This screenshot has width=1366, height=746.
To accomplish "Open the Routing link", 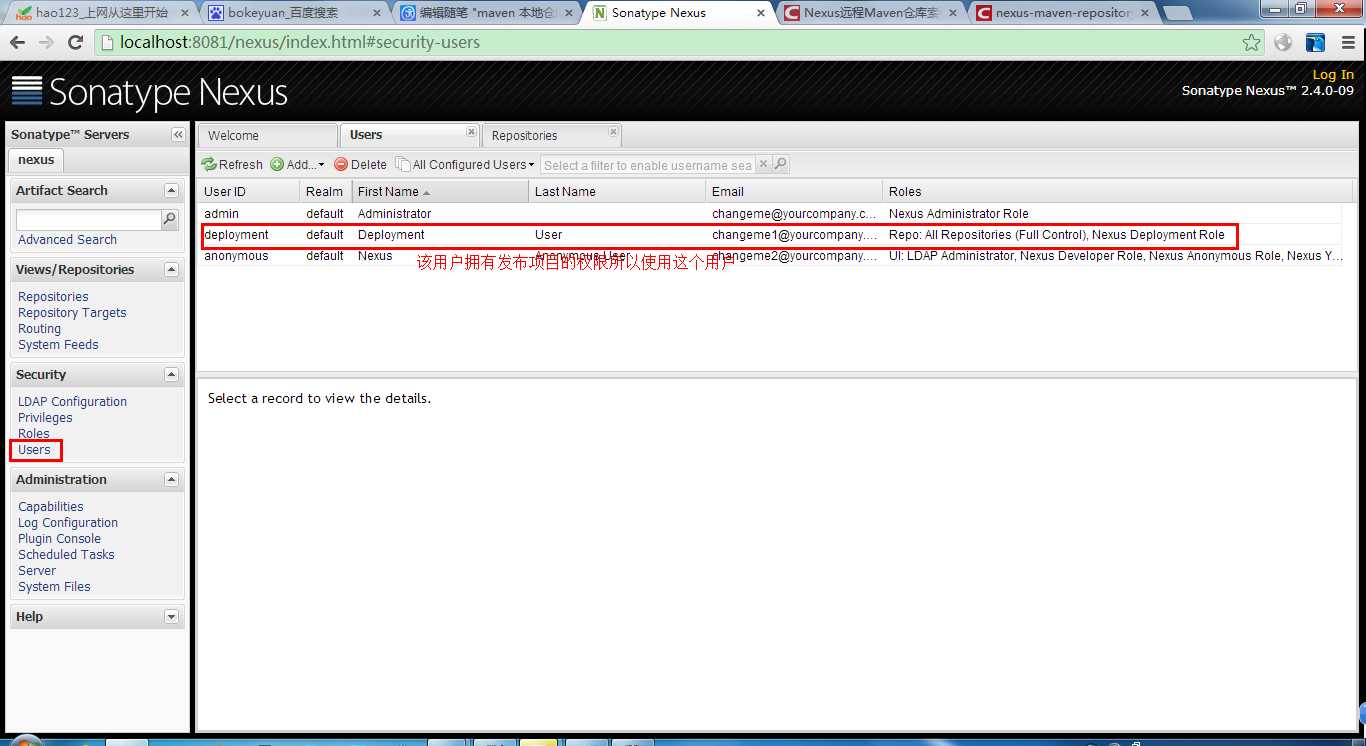I will pyautogui.click(x=39, y=328).
